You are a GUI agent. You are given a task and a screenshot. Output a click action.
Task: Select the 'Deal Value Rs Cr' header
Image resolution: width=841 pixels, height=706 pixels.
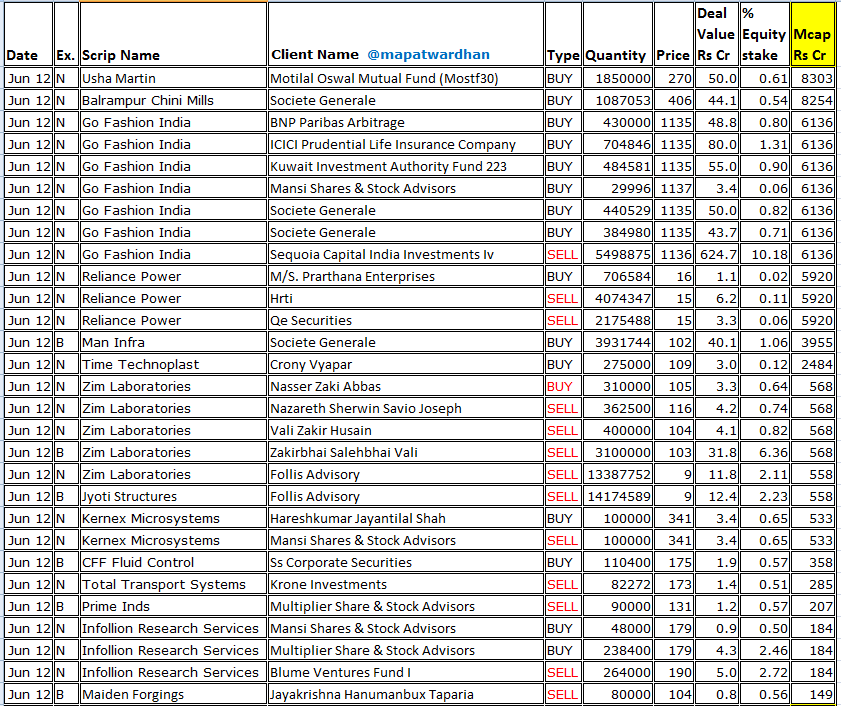point(717,34)
